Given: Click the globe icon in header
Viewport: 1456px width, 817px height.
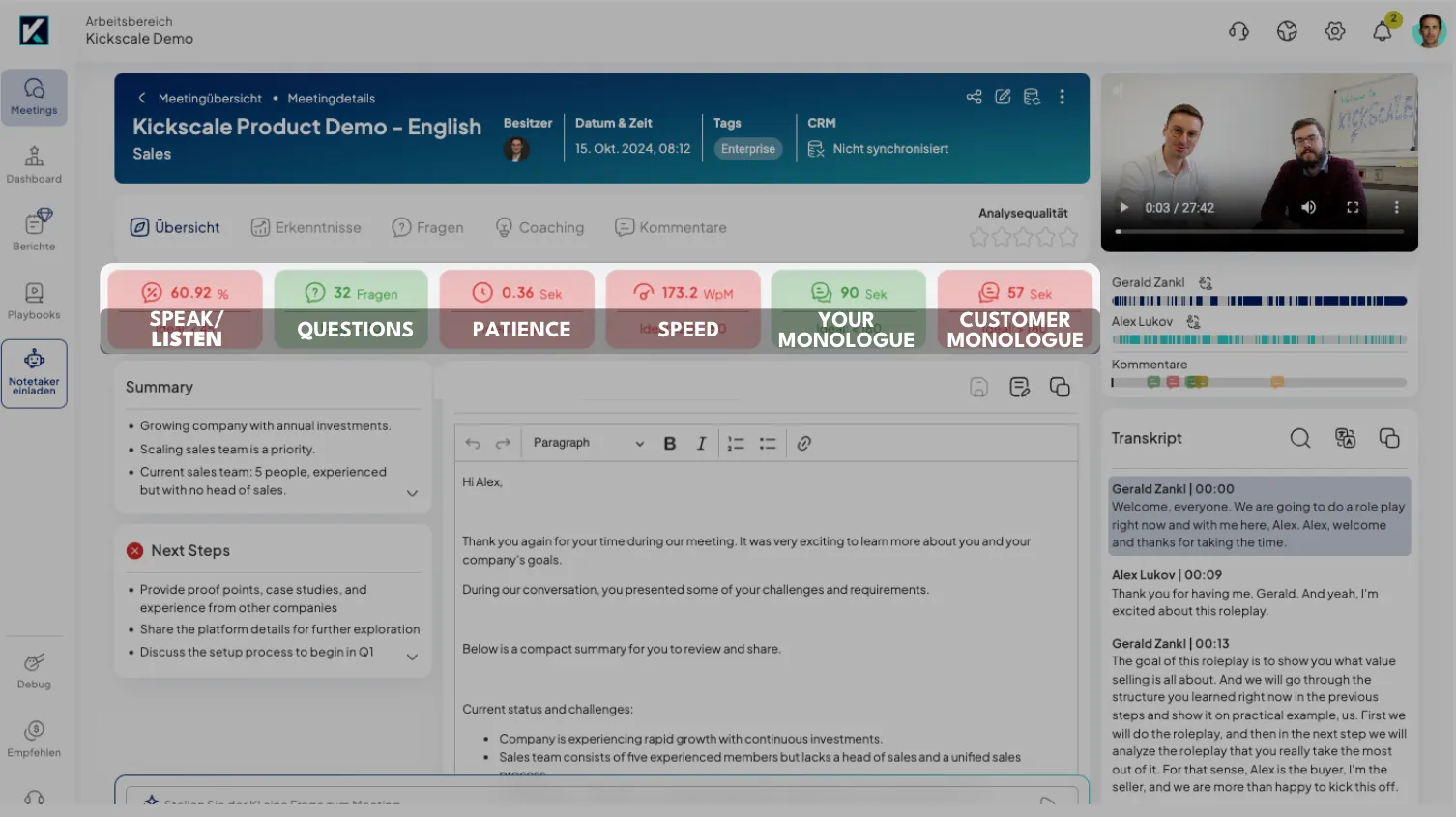Looking at the screenshot, I should [x=1287, y=31].
